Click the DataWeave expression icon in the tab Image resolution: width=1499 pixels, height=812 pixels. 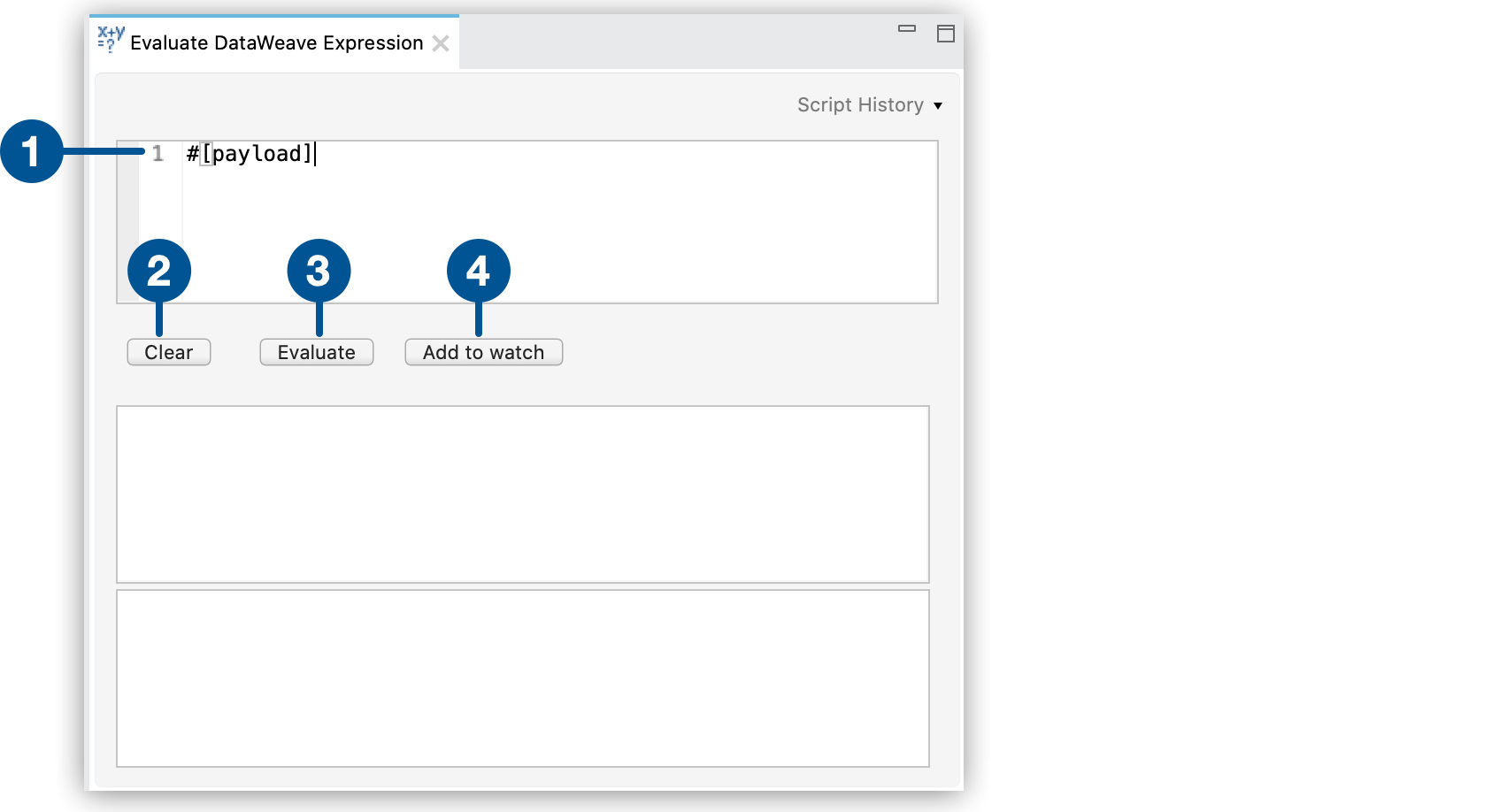[111, 39]
